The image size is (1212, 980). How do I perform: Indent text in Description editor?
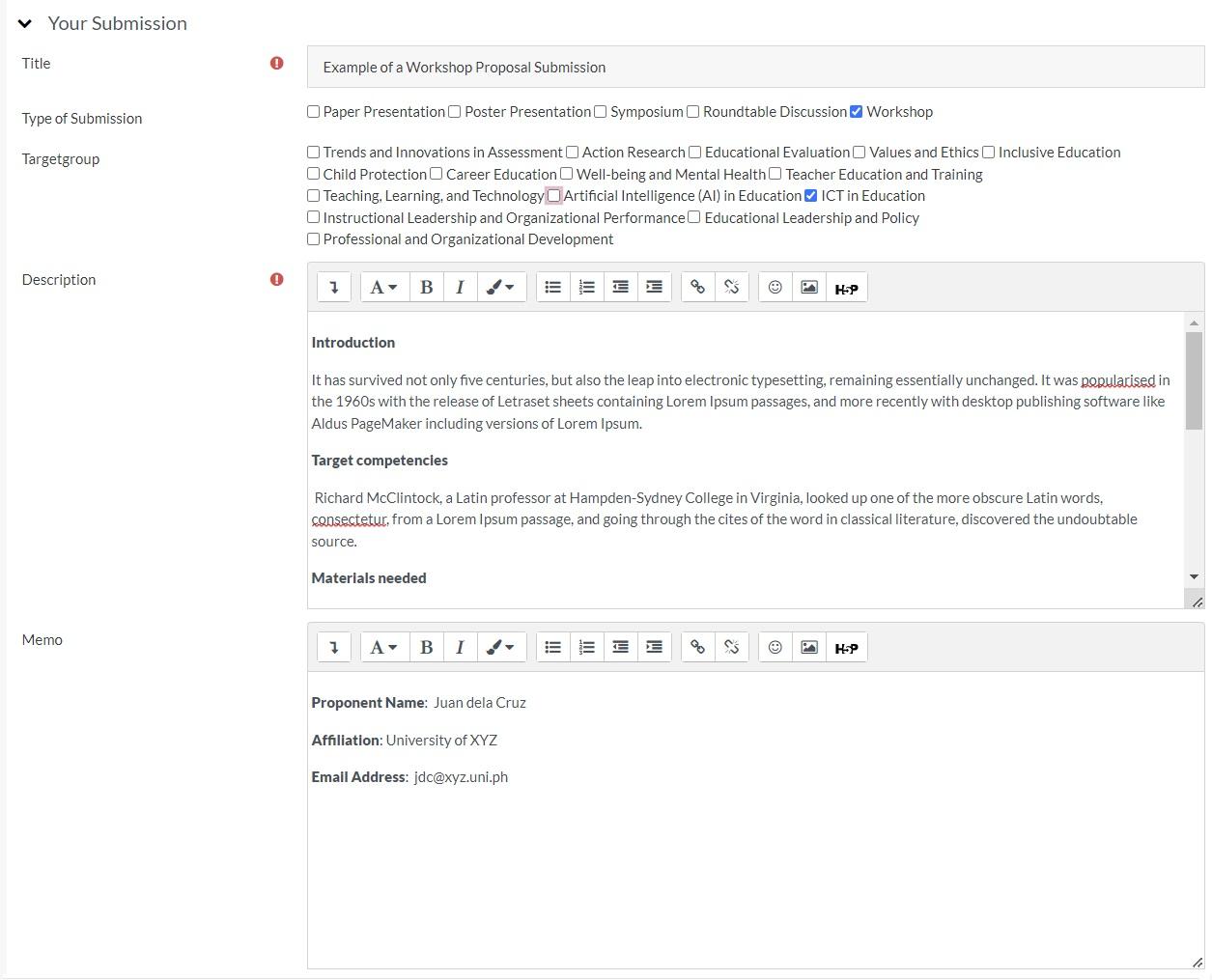tap(654, 287)
